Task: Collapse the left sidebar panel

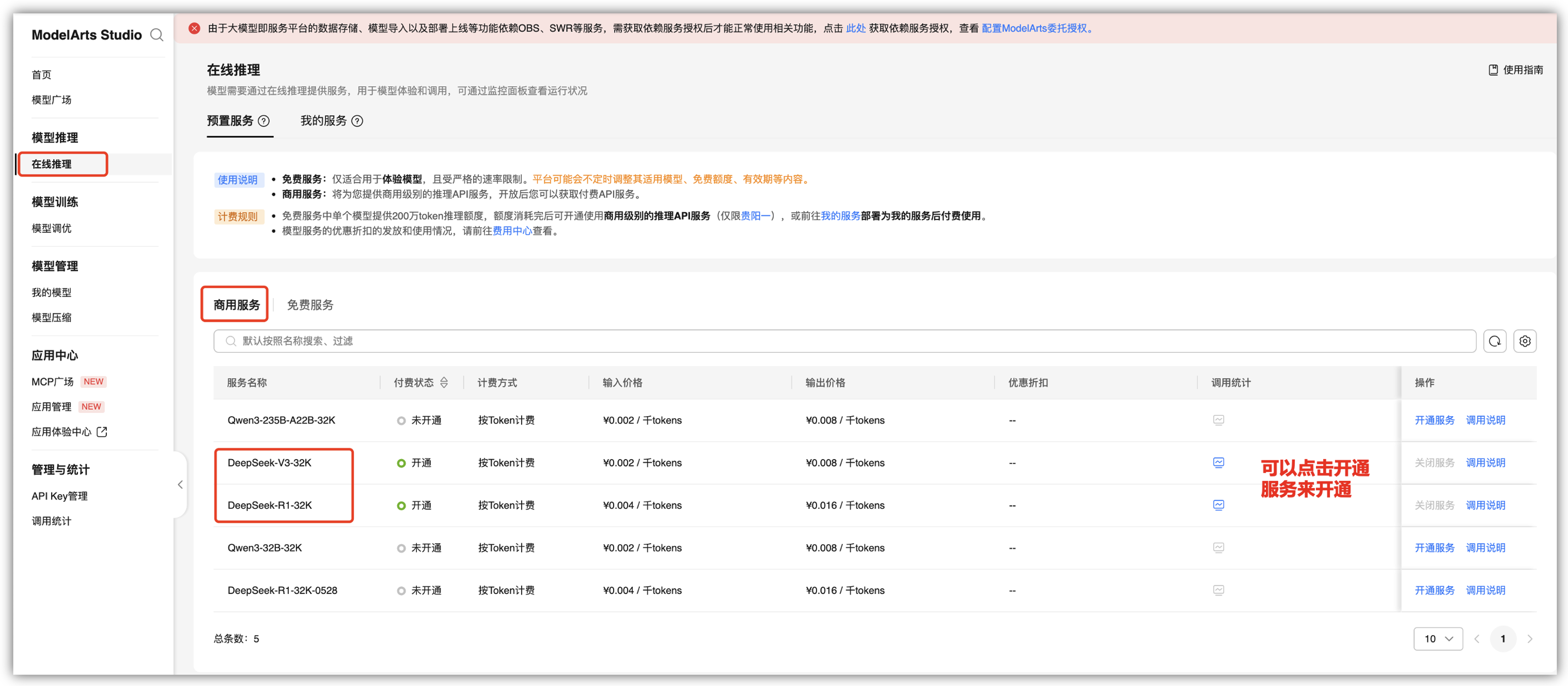Action: point(180,485)
